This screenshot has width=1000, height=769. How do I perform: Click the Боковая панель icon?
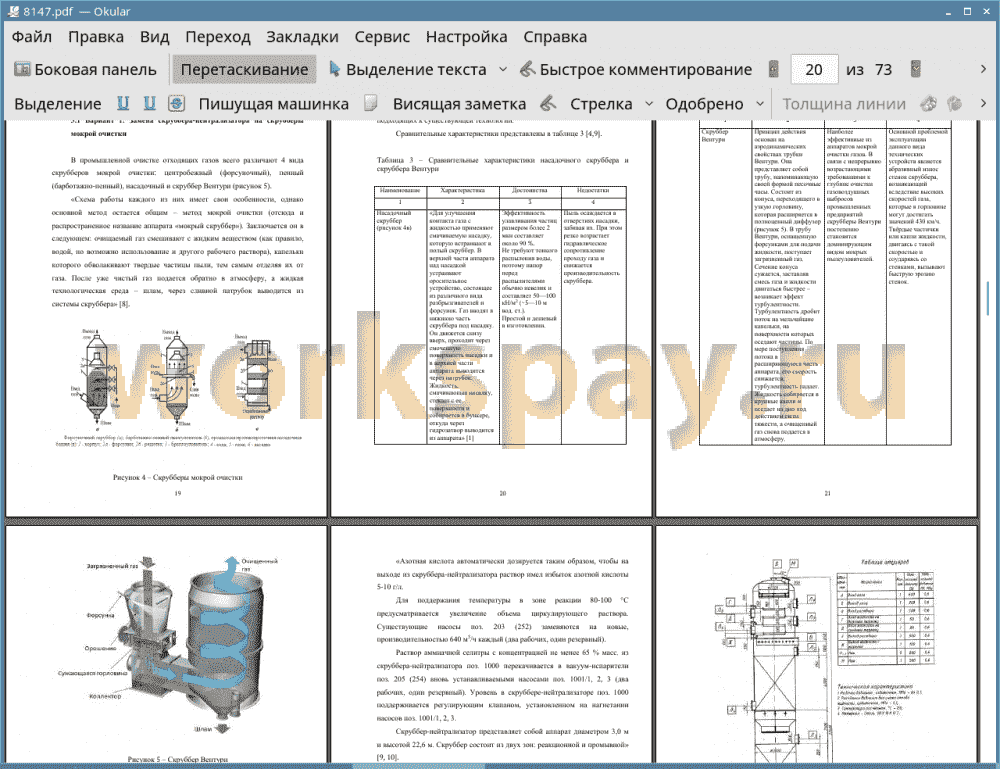point(22,69)
